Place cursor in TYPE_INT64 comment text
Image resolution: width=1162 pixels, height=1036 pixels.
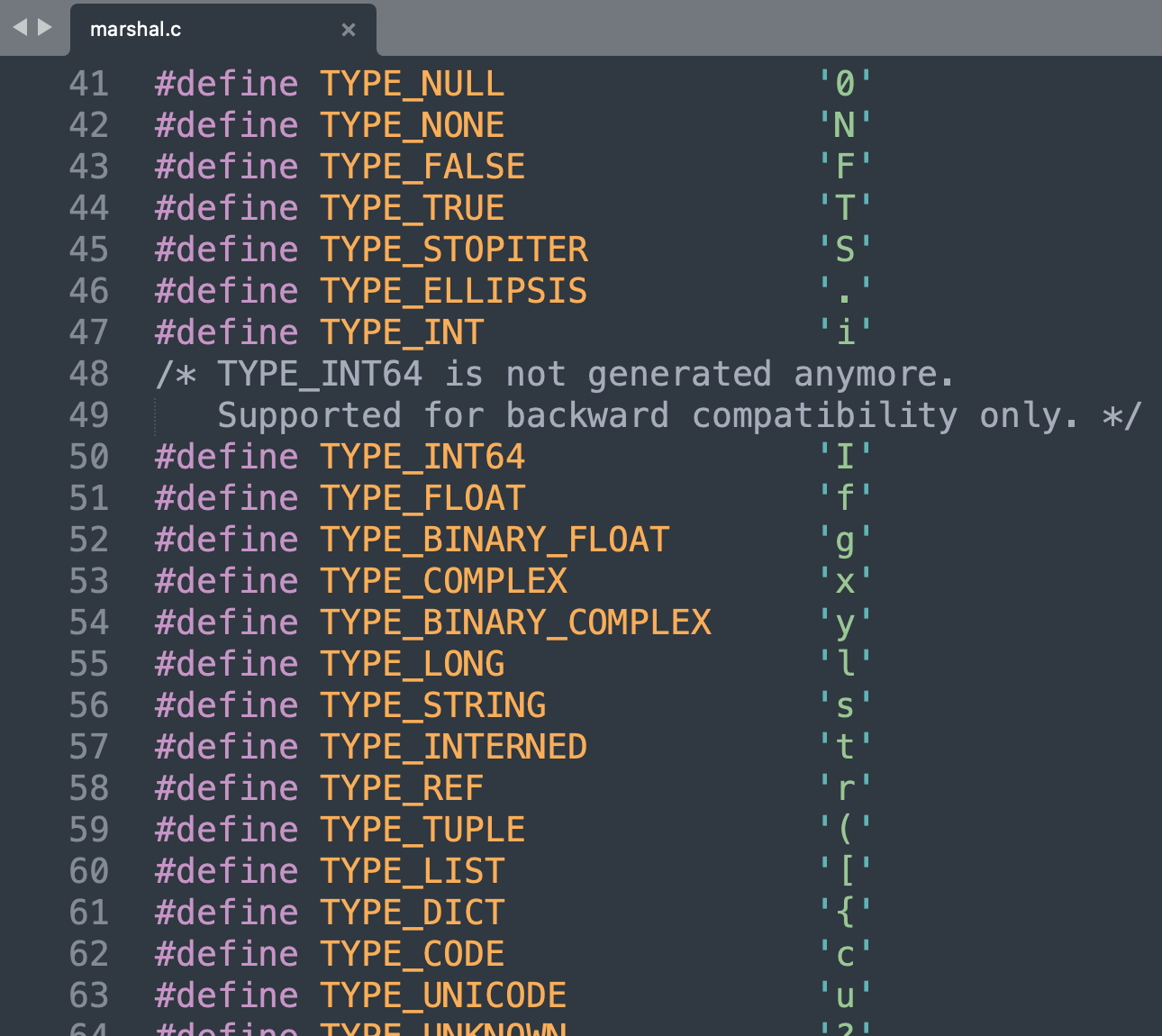555,374
